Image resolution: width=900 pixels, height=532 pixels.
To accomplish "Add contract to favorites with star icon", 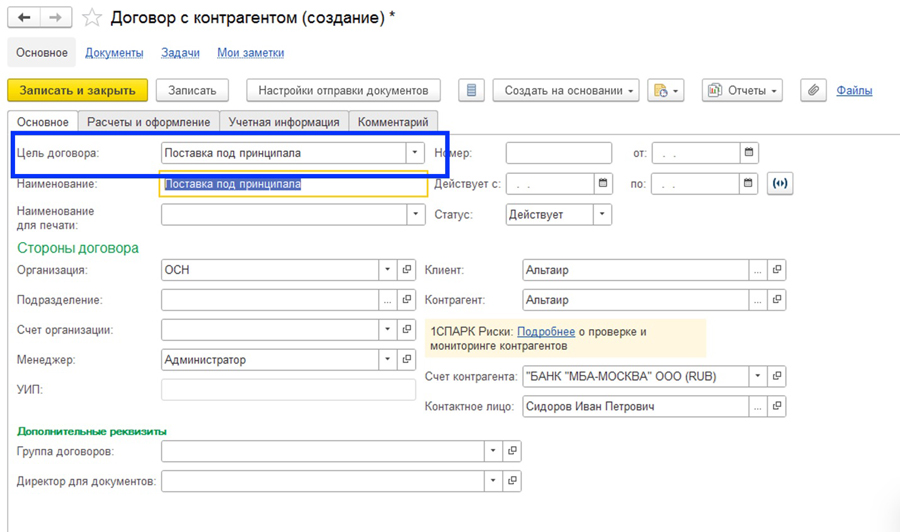I will [92, 18].
